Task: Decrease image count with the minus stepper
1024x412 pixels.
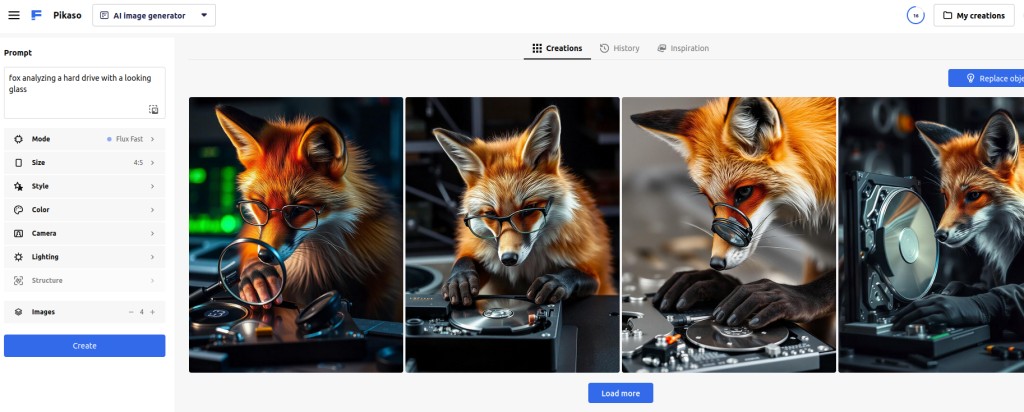Action: (130, 312)
